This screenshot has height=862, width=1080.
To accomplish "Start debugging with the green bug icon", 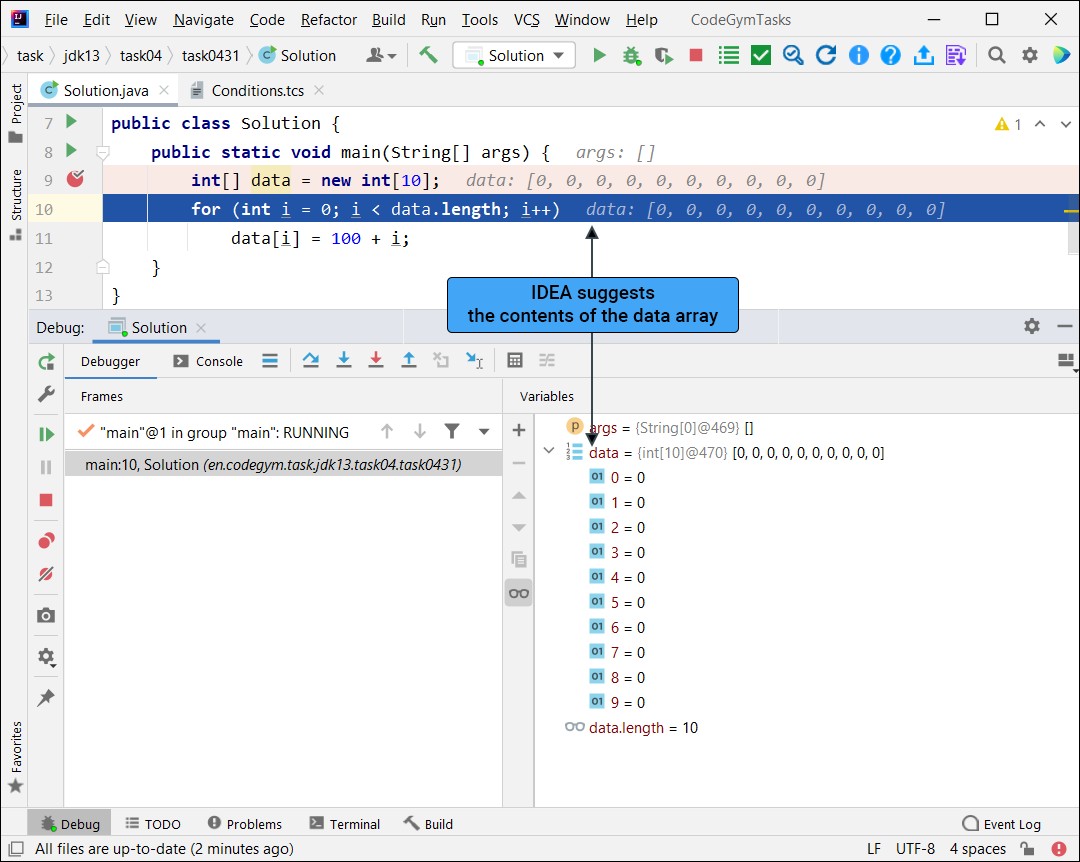I will 631,55.
